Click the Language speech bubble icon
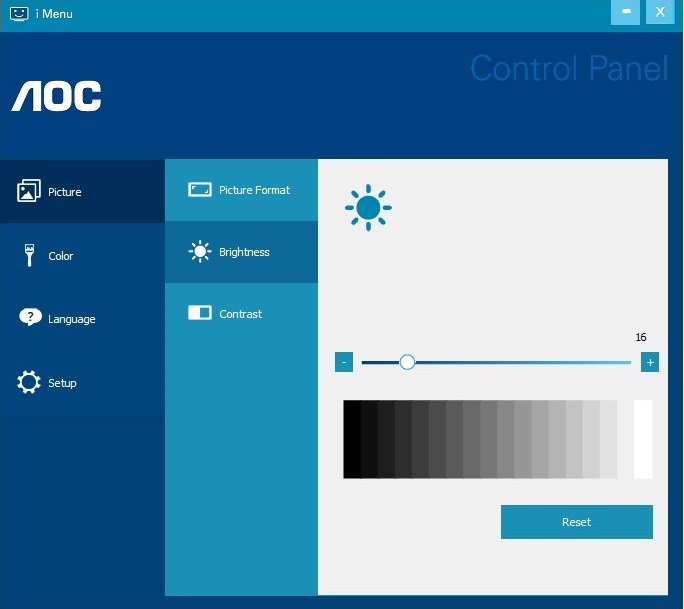This screenshot has width=684, height=609. click(x=30, y=317)
